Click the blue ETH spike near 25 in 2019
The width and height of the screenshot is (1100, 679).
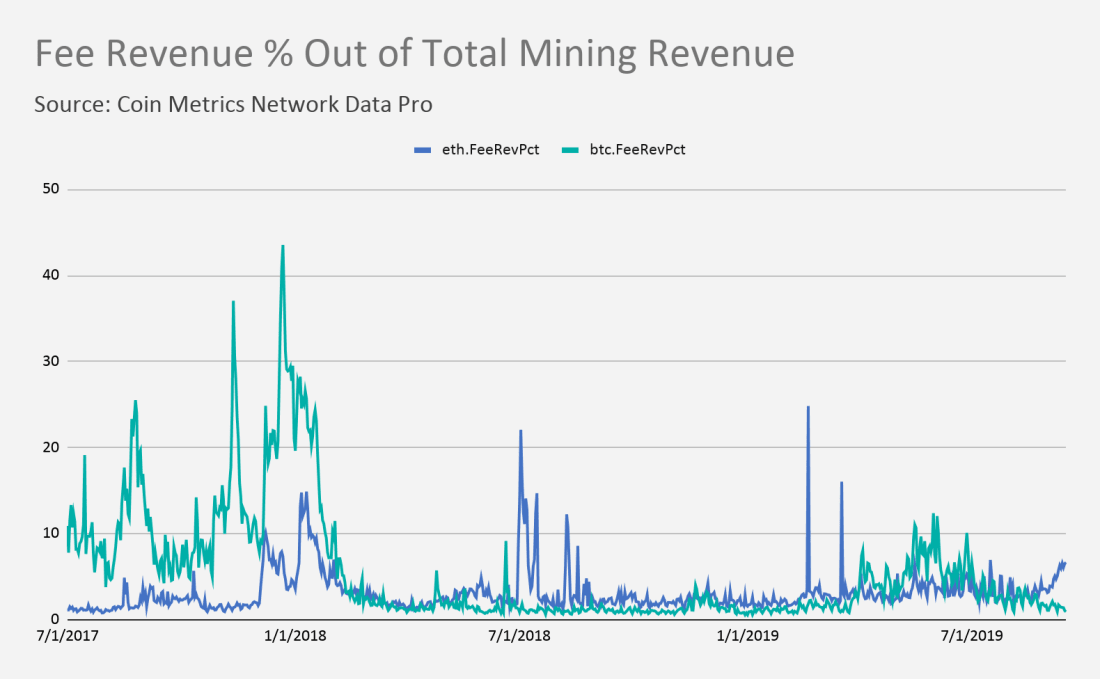point(808,408)
